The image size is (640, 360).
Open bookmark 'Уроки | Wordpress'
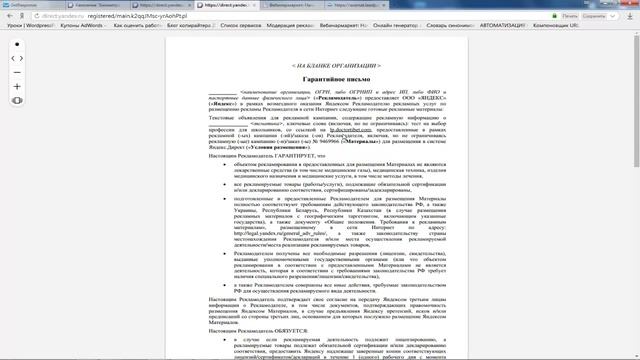point(30,25)
